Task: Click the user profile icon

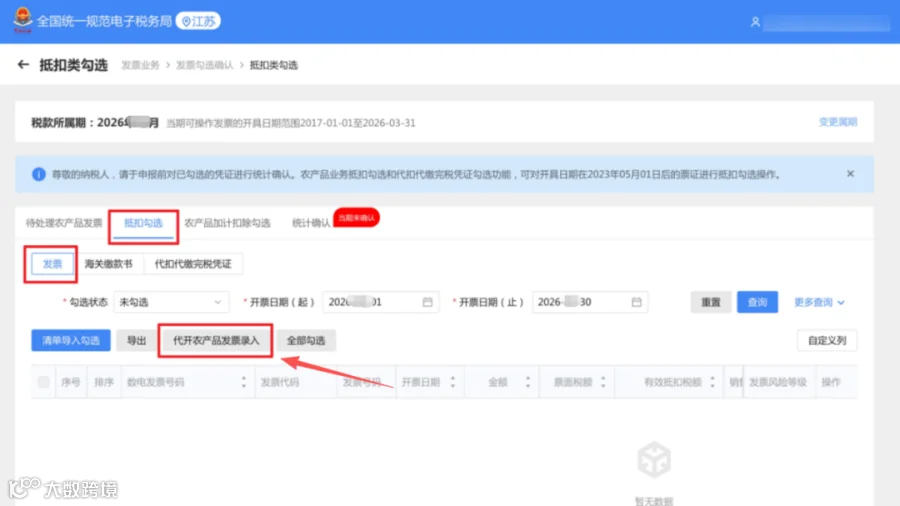Action: 755,22
